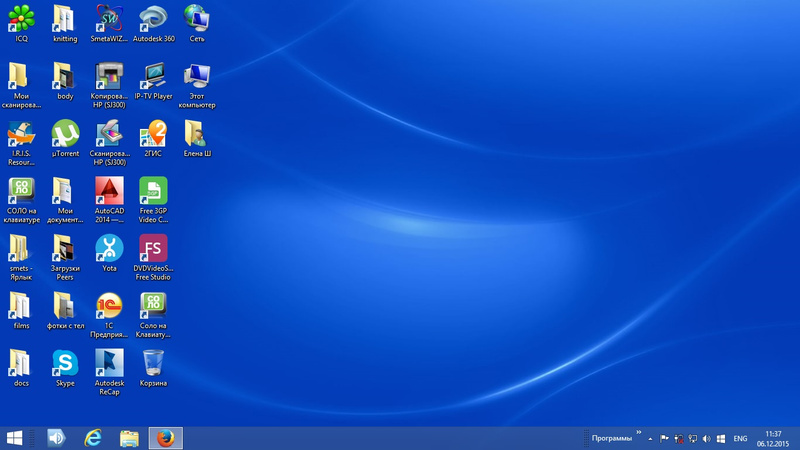Click the 2ГИС desktop icon

[153, 133]
